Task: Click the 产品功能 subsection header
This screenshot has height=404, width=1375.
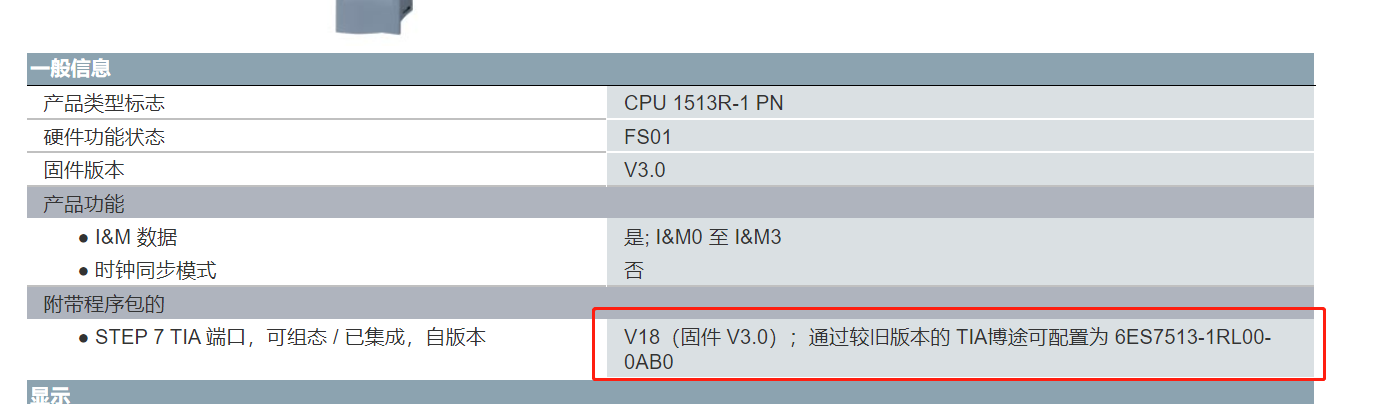Action: (x=84, y=204)
